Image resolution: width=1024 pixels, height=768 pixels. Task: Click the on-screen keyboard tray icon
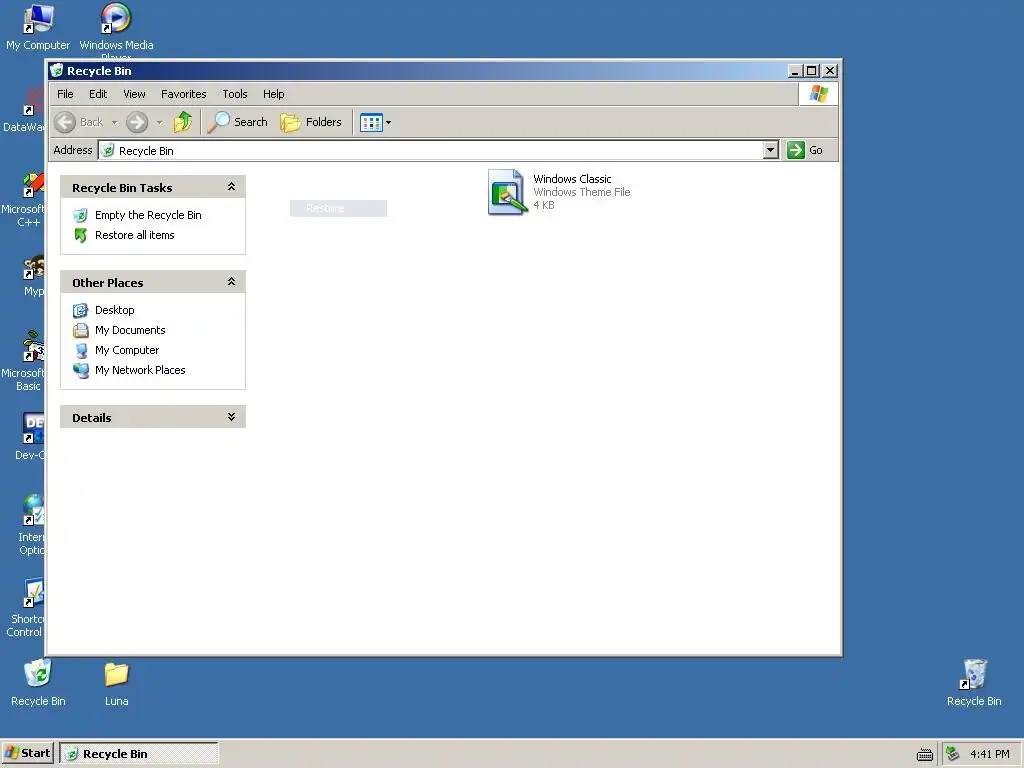[x=925, y=754]
